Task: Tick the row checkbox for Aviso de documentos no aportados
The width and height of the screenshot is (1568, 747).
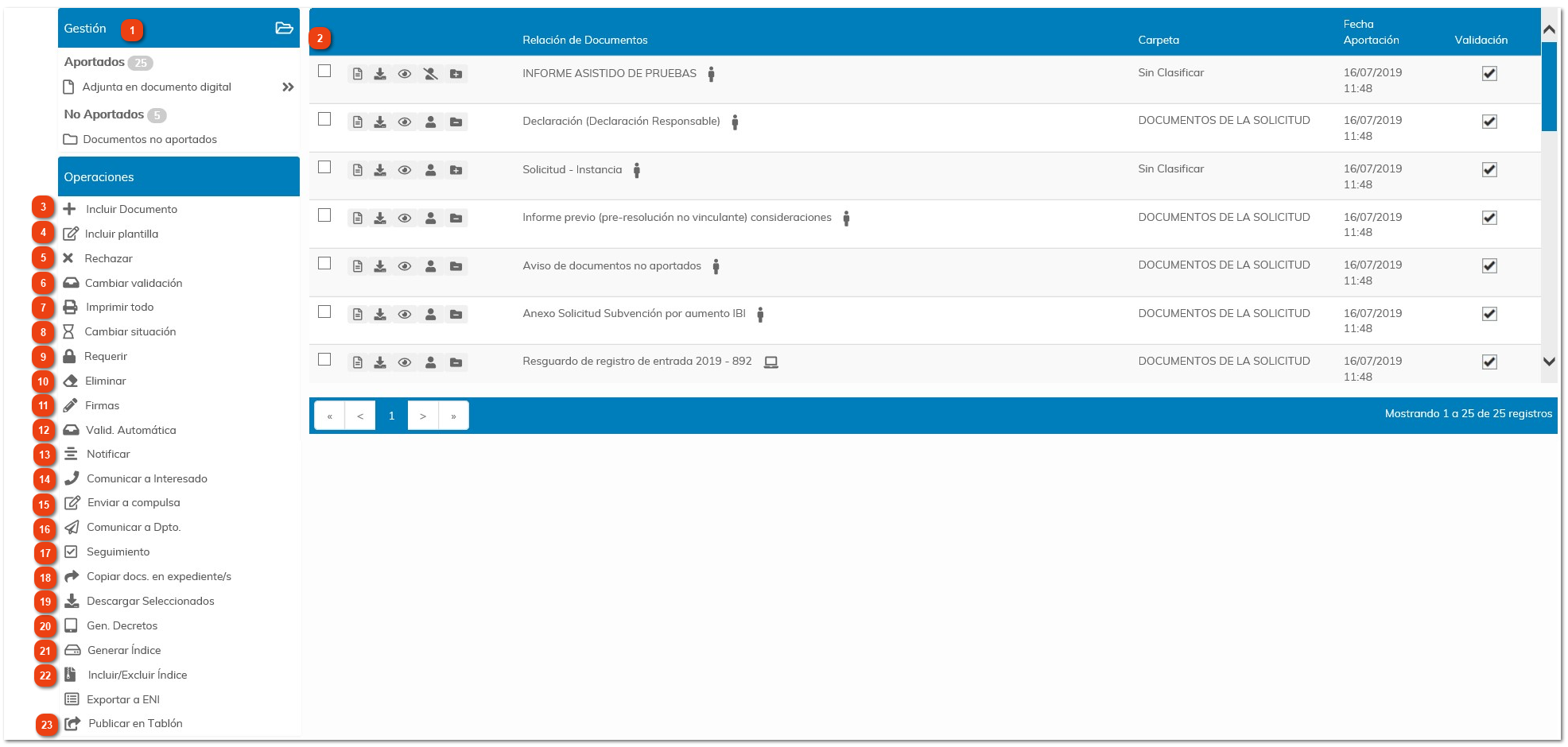Action: [x=324, y=265]
